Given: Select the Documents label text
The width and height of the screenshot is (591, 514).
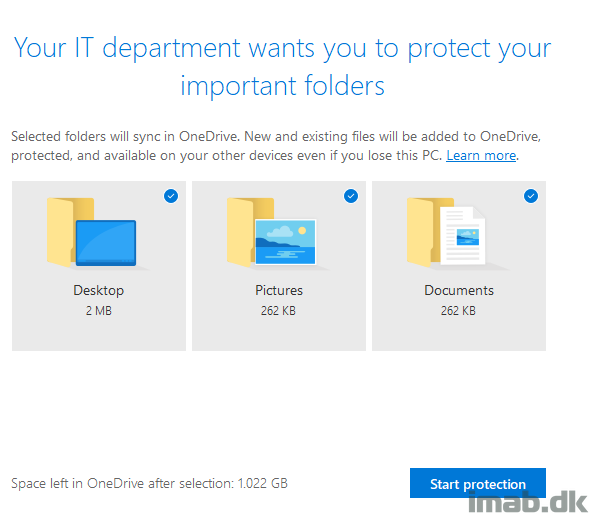Looking at the screenshot, I should click(459, 290).
